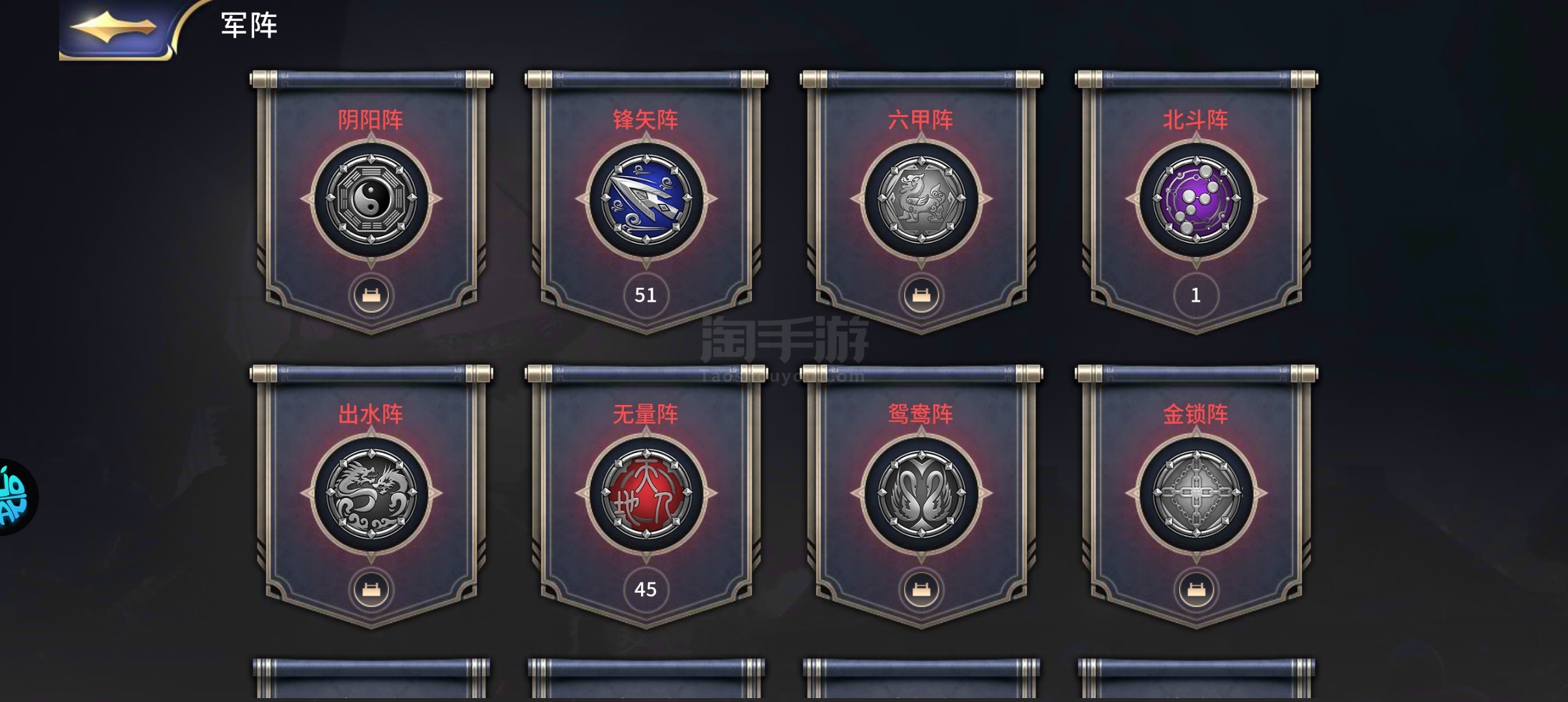Click the lock badge under 出水阵

point(371,590)
